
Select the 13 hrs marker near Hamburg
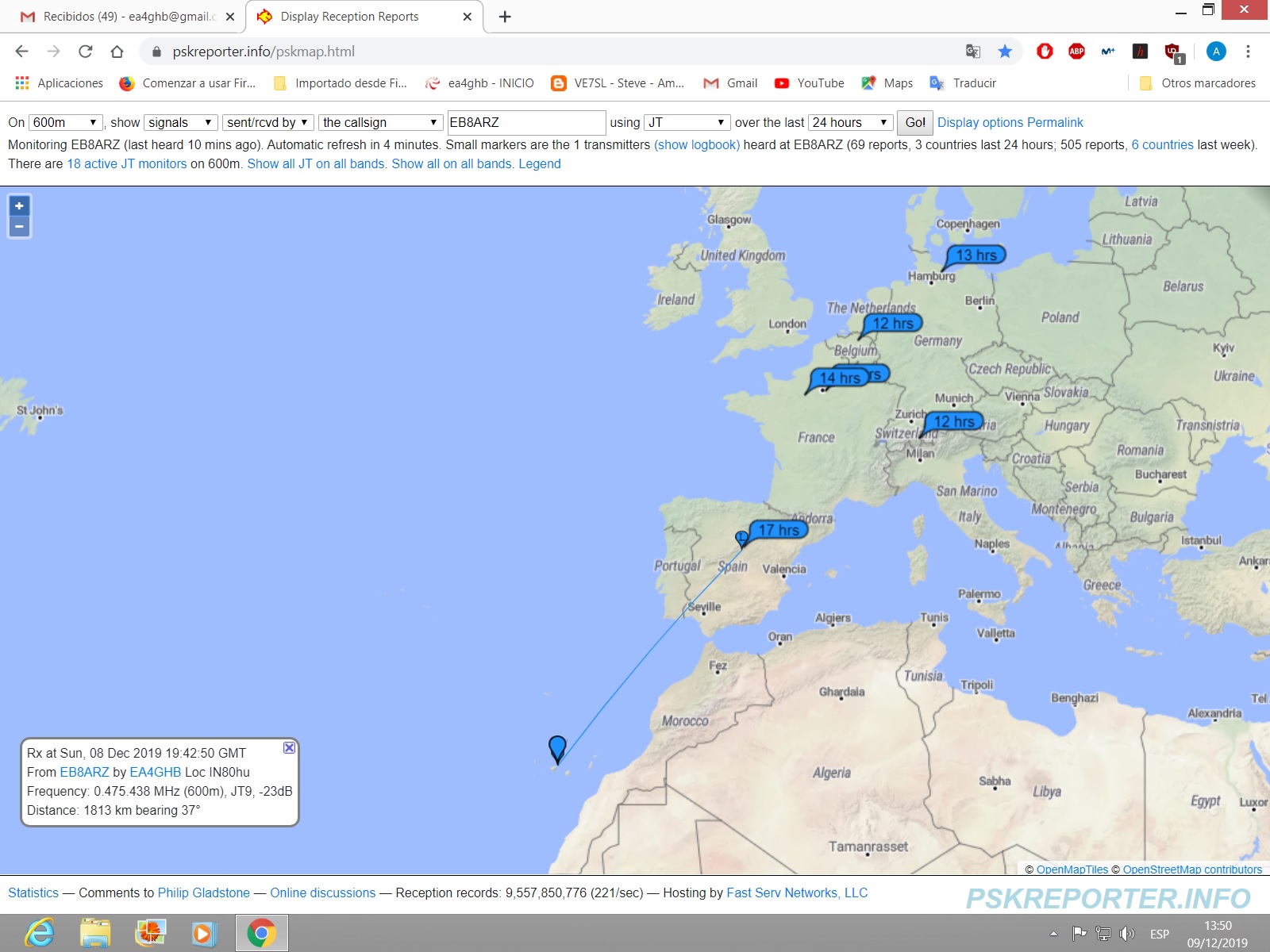(976, 255)
